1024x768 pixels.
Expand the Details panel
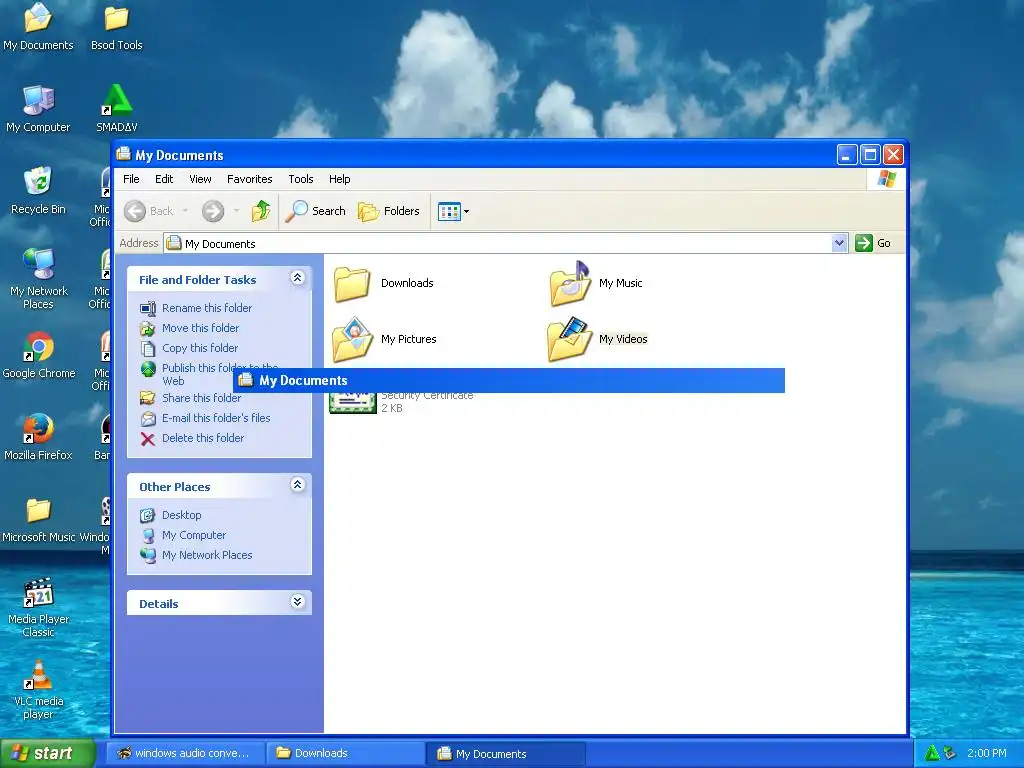click(x=297, y=601)
